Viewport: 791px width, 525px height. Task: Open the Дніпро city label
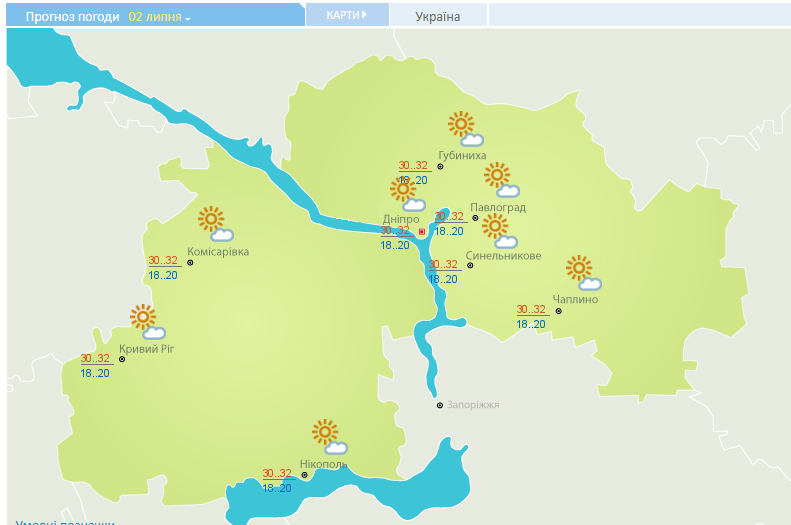tap(401, 219)
